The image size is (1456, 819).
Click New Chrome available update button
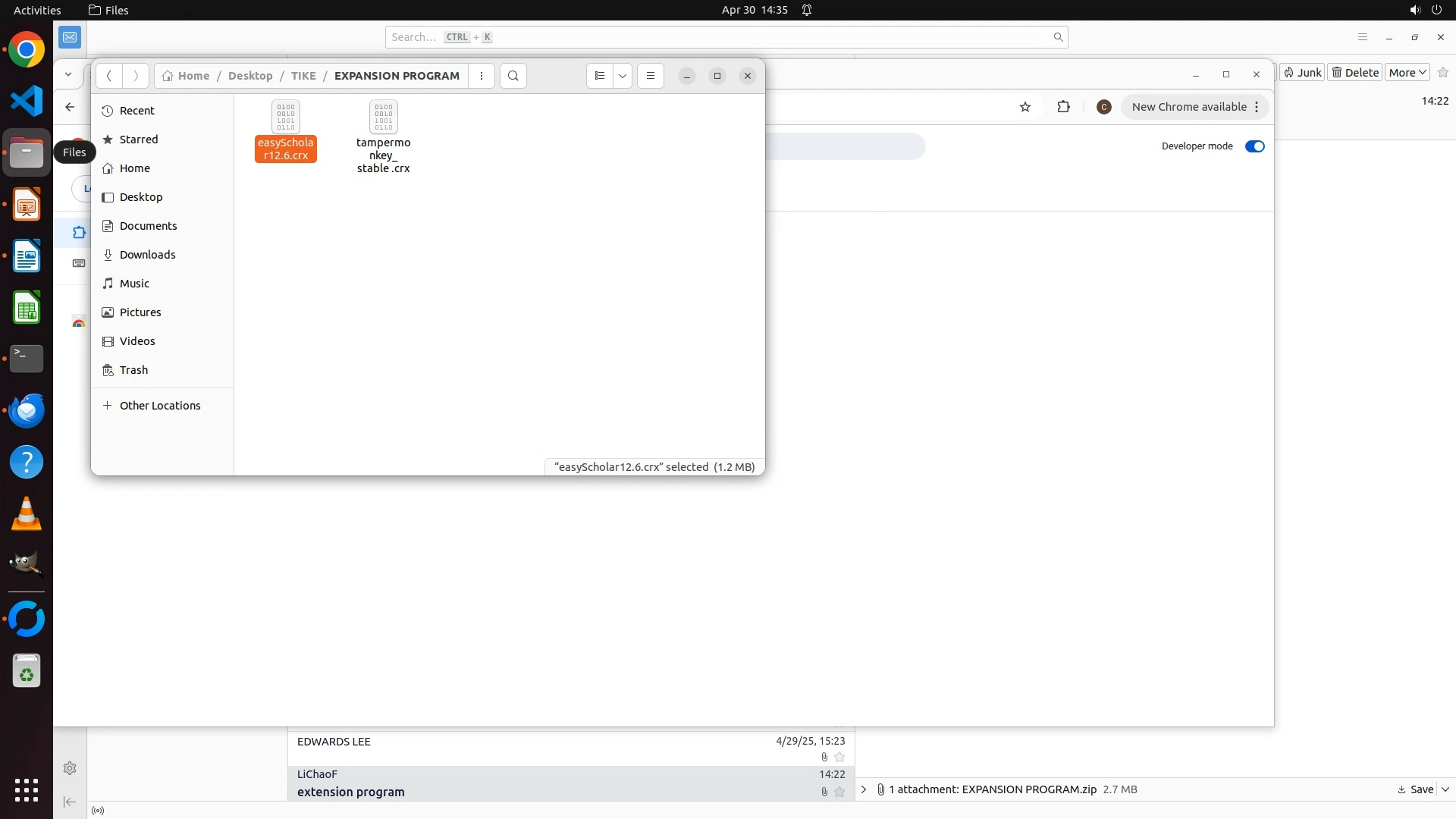(x=1188, y=107)
